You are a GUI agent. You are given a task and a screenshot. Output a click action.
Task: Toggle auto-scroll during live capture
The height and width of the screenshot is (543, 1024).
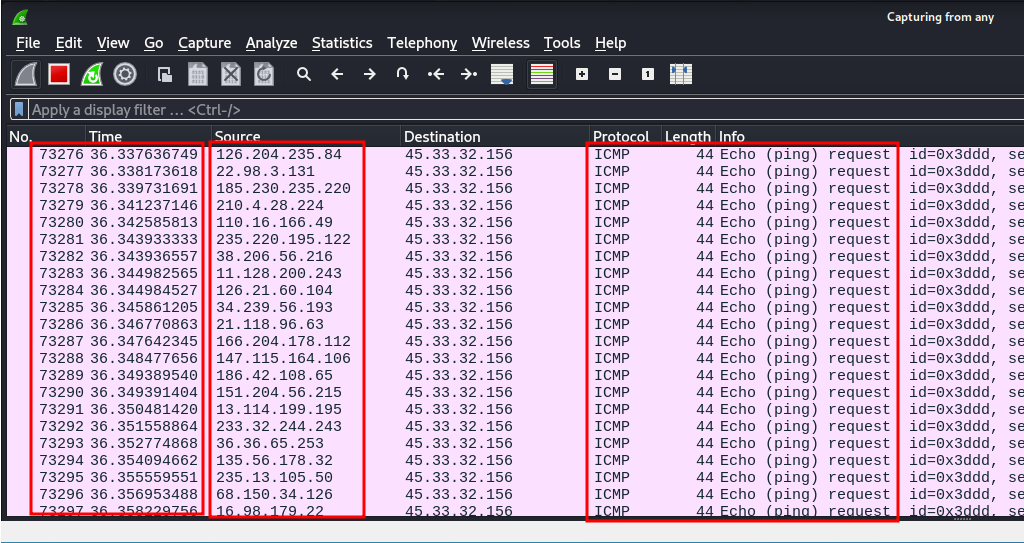502,74
